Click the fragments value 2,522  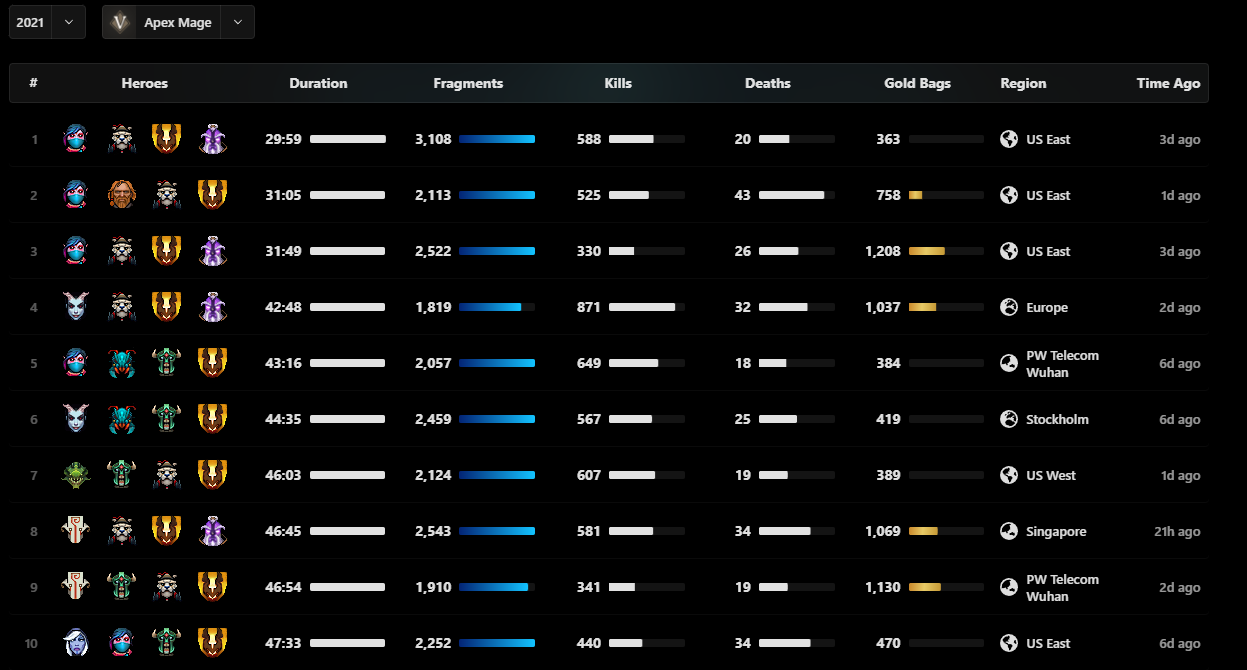pyautogui.click(x=433, y=251)
